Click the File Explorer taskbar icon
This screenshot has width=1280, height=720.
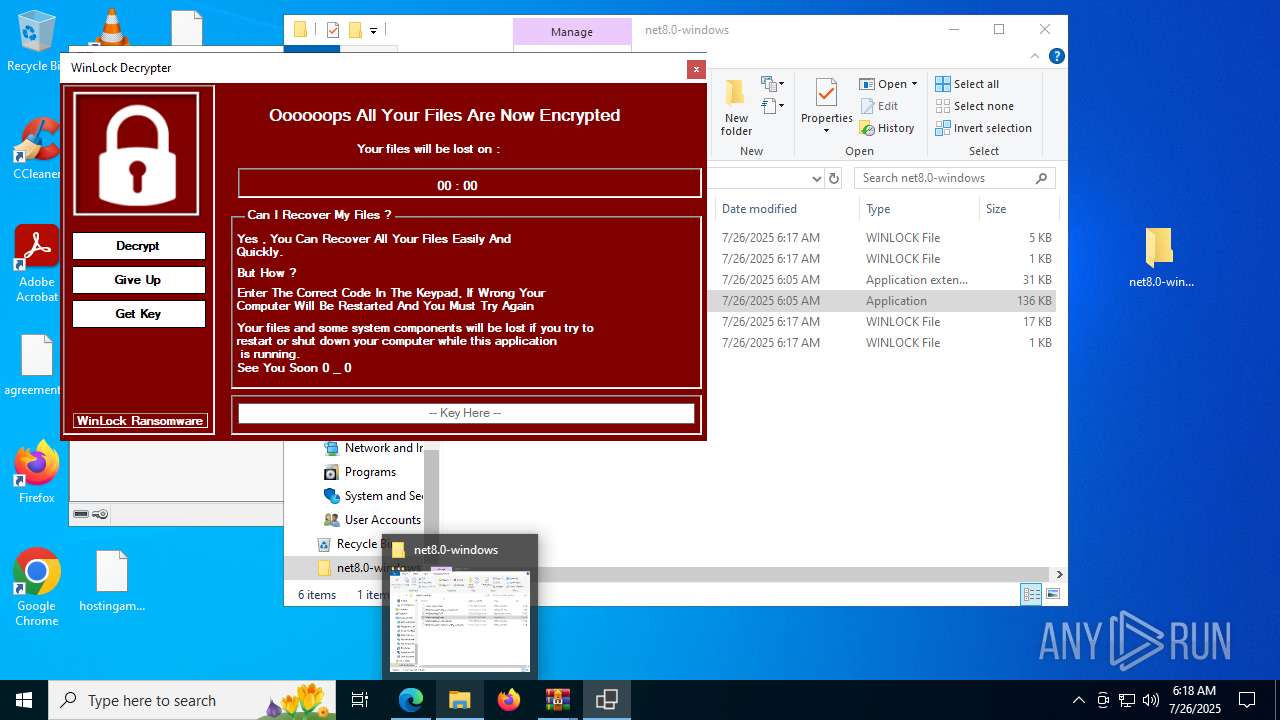click(459, 700)
